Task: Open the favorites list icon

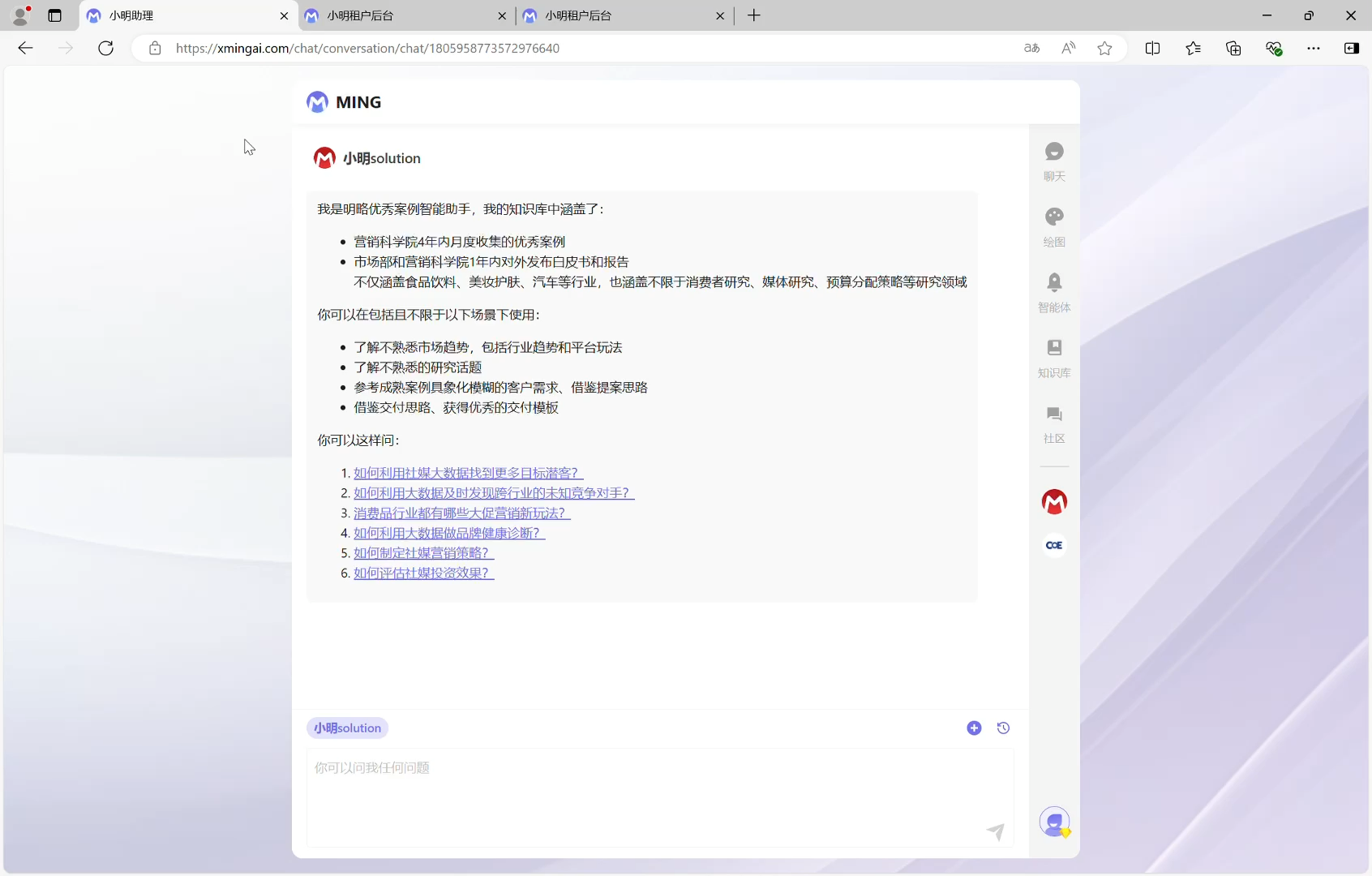Action: pyautogui.click(x=1193, y=49)
